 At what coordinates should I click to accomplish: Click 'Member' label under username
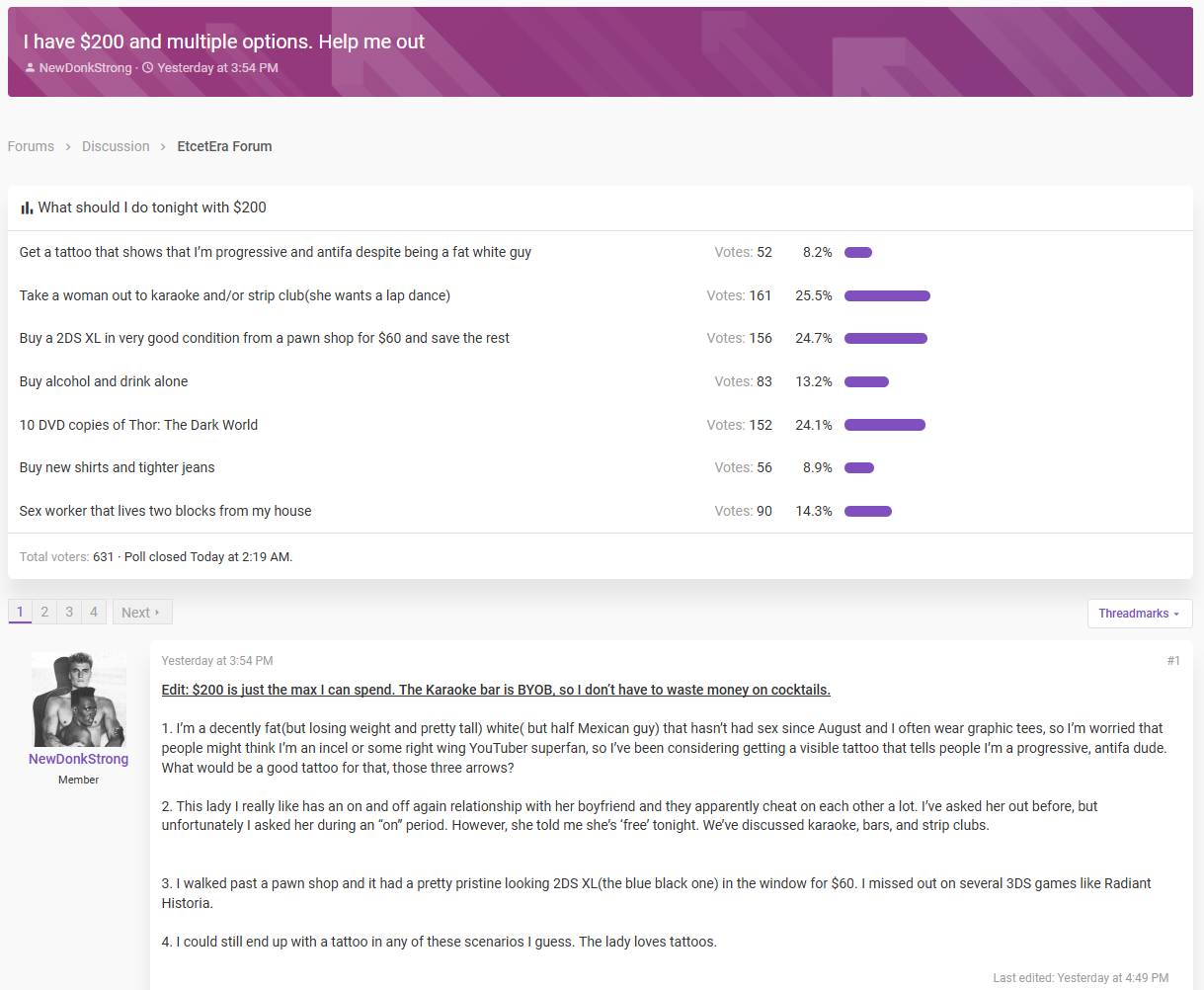click(x=79, y=780)
